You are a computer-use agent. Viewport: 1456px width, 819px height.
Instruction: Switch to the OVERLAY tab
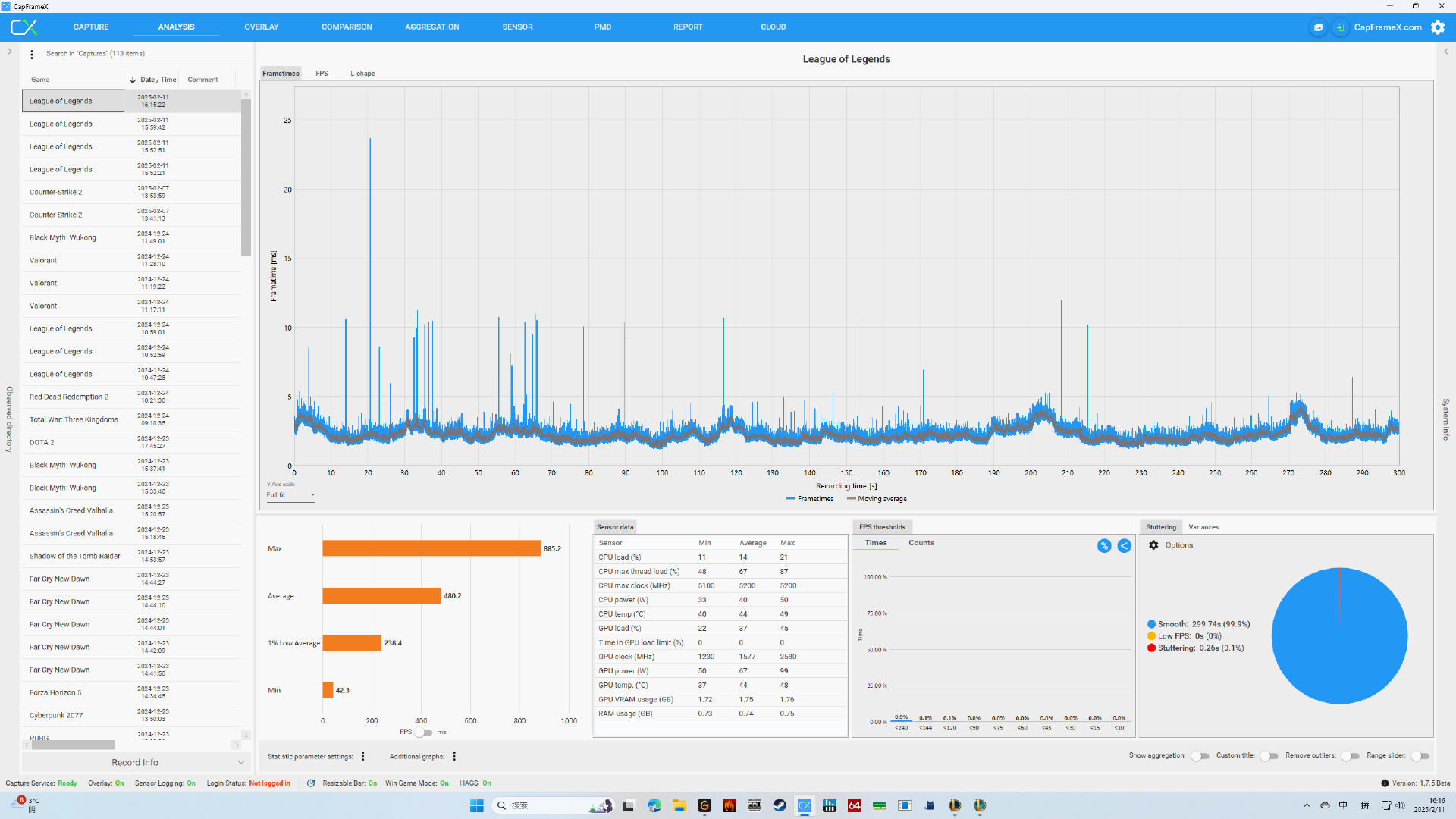click(262, 27)
